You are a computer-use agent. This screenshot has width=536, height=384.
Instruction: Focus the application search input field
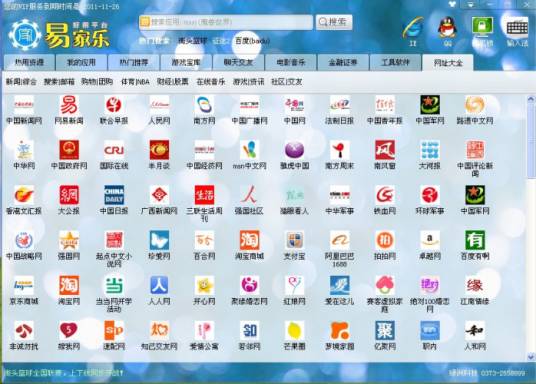pyautogui.click(x=226, y=22)
